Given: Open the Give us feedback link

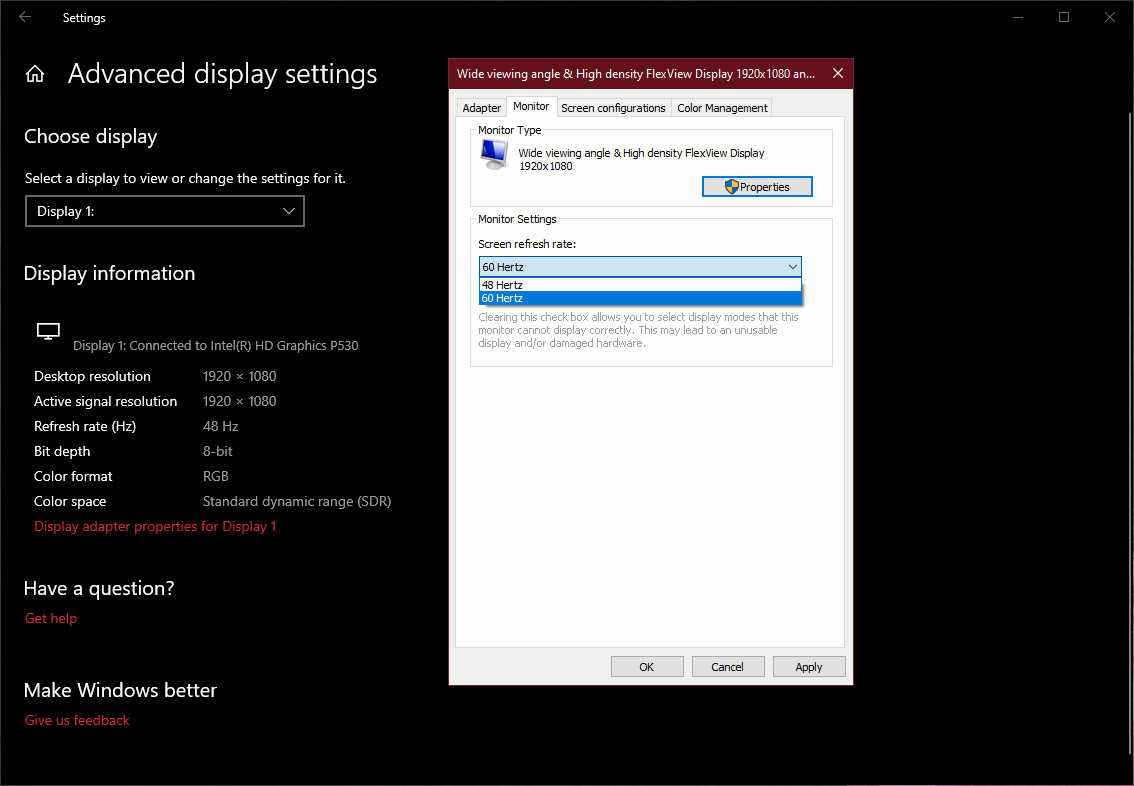Looking at the screenshot, I should [77, 720].
